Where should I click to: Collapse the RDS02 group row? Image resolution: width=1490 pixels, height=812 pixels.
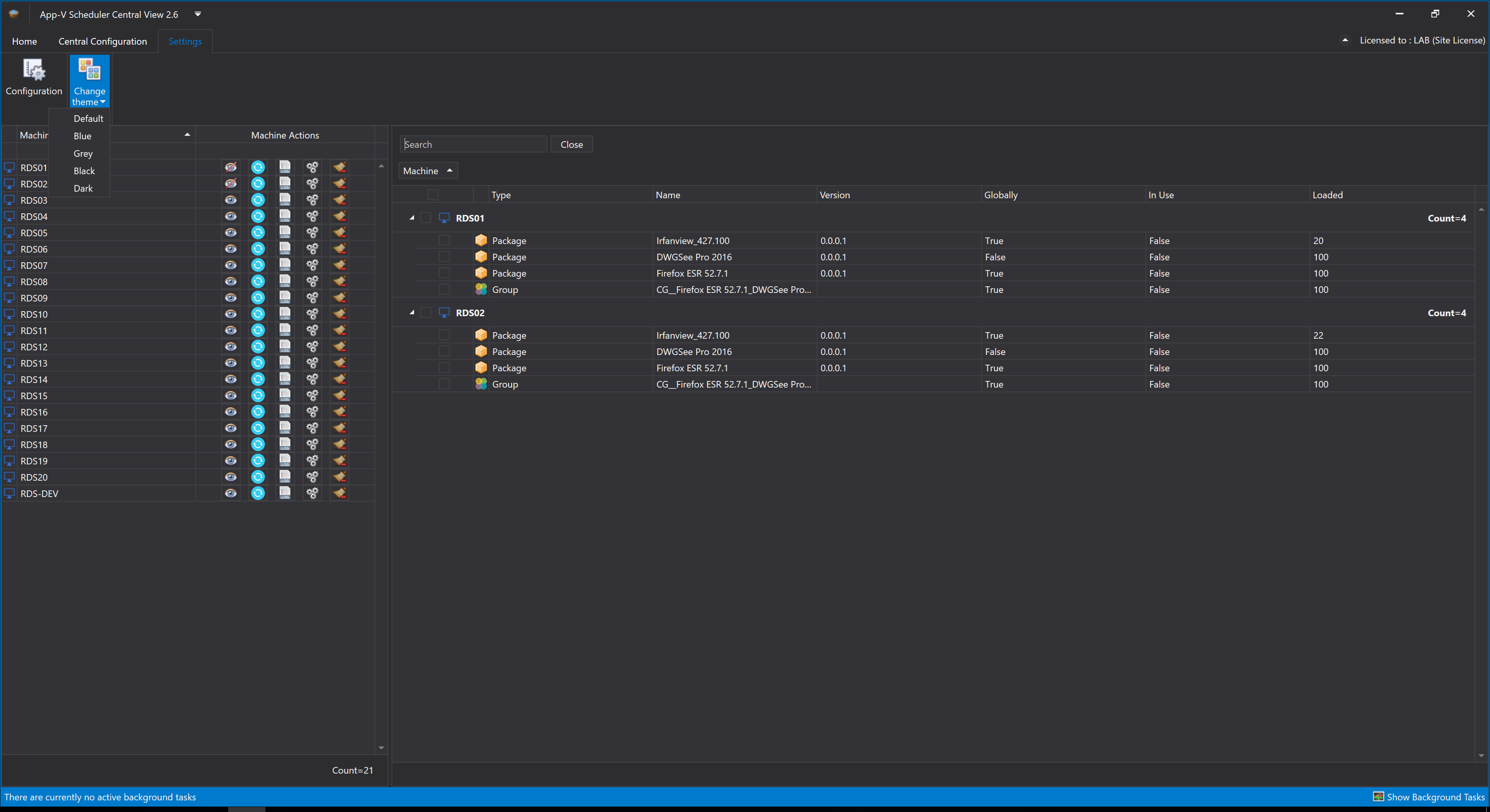click(x=412, y=313)
